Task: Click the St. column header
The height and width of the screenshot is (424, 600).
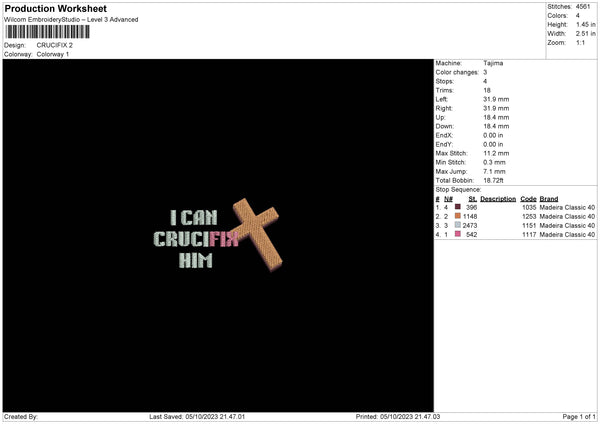Action: click(473, 199)
